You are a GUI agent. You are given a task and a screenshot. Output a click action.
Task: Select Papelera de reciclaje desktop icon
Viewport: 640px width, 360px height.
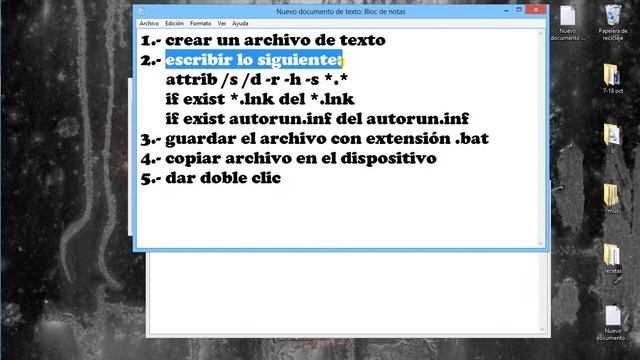click(x=613, y=22)
